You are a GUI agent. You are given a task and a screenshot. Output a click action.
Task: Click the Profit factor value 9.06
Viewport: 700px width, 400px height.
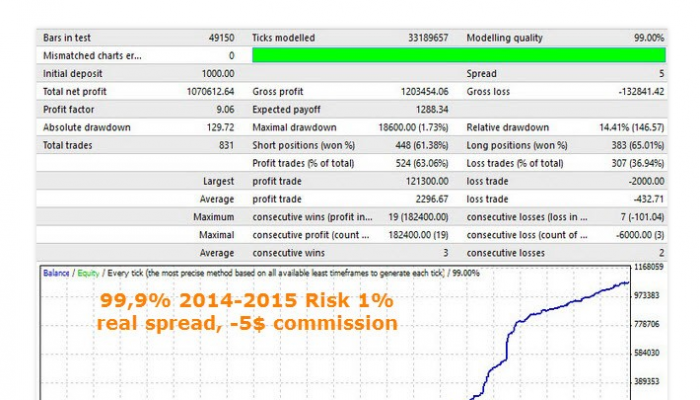pos(225,109)
